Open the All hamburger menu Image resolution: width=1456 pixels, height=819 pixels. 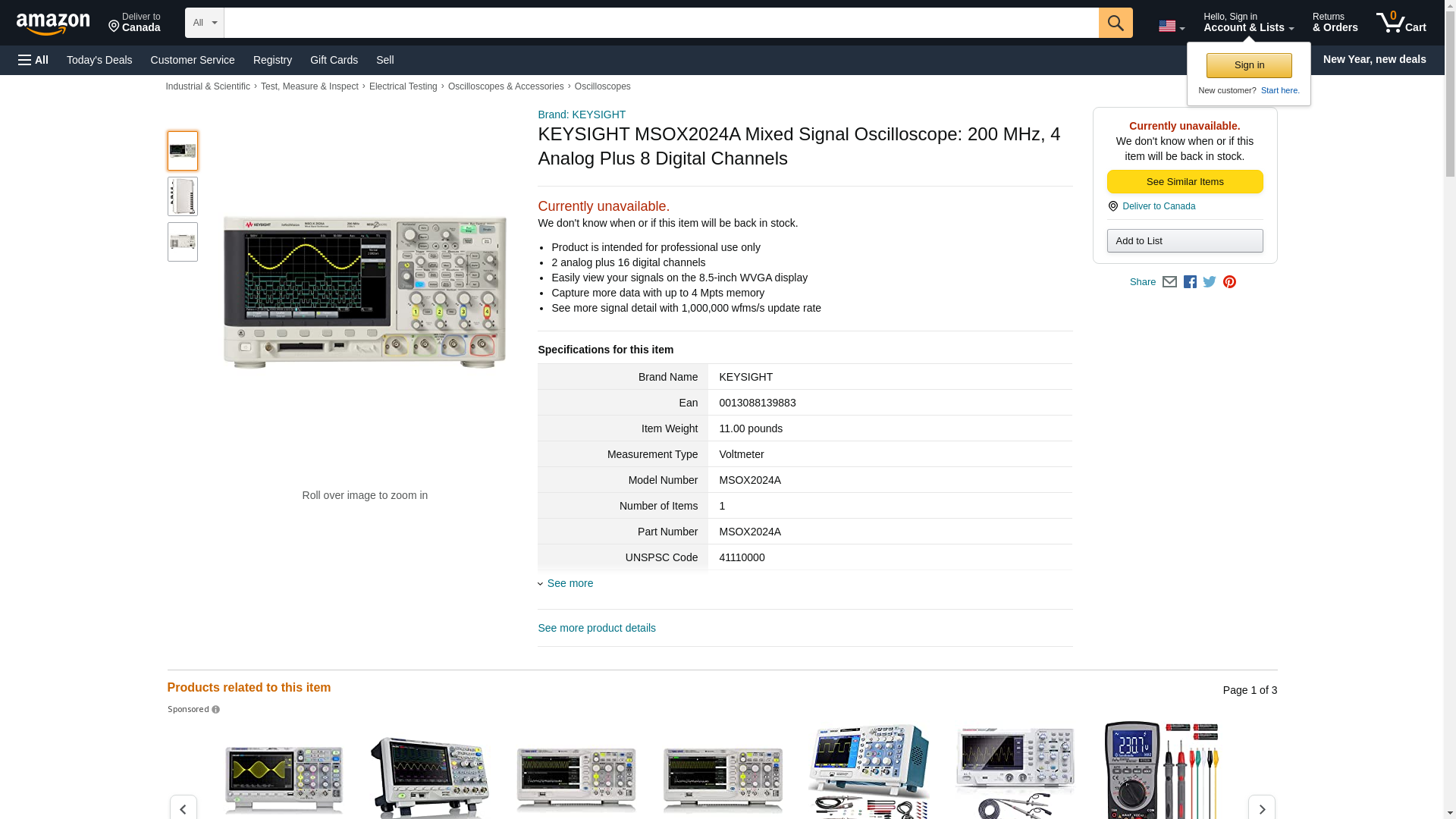33,60
